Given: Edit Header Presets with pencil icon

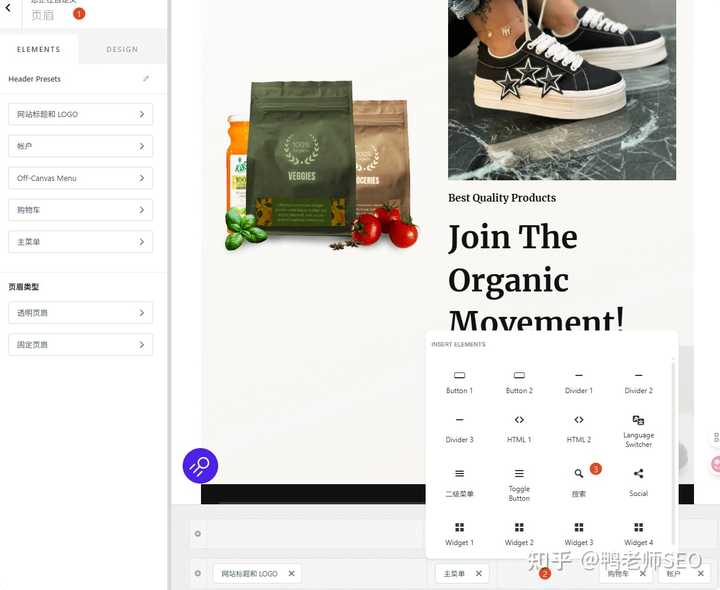Looking at the screenshot, I should pos(146,79).
